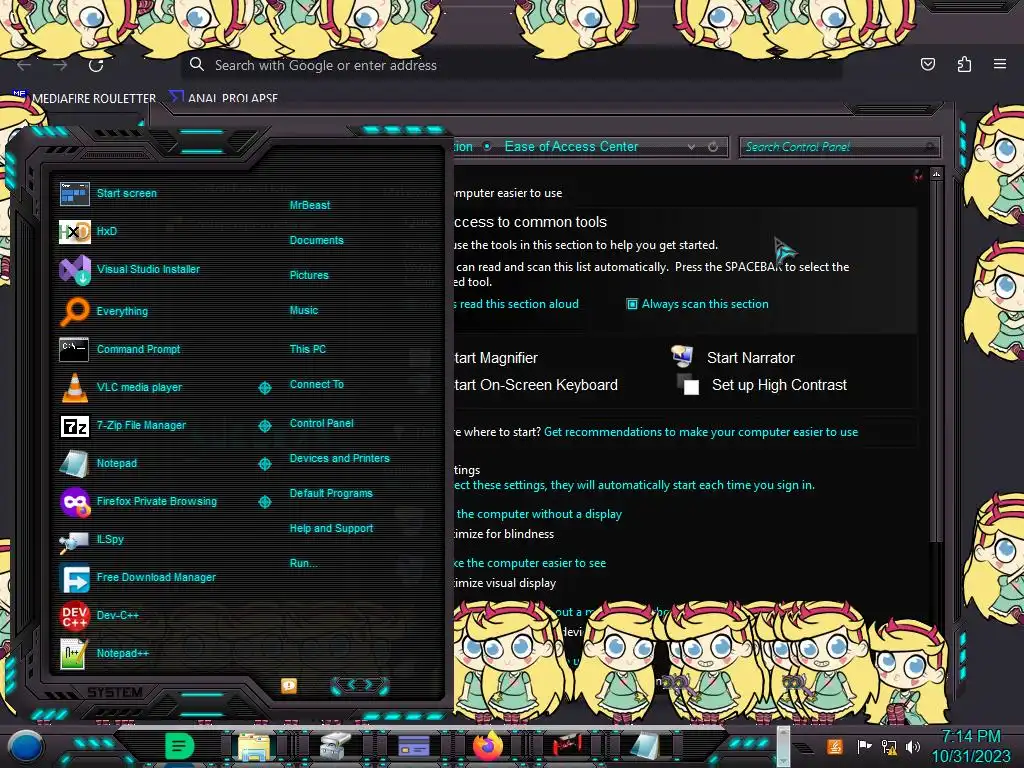
Task: Open Firefox extensions puzzle icon
Action: (964, 64)
